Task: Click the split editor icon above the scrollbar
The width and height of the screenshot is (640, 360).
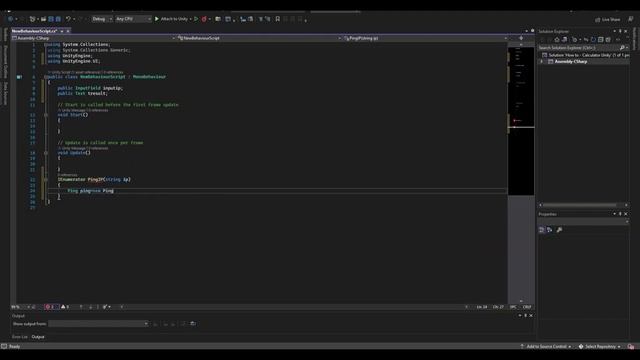Action: click(x=521, y=38)
